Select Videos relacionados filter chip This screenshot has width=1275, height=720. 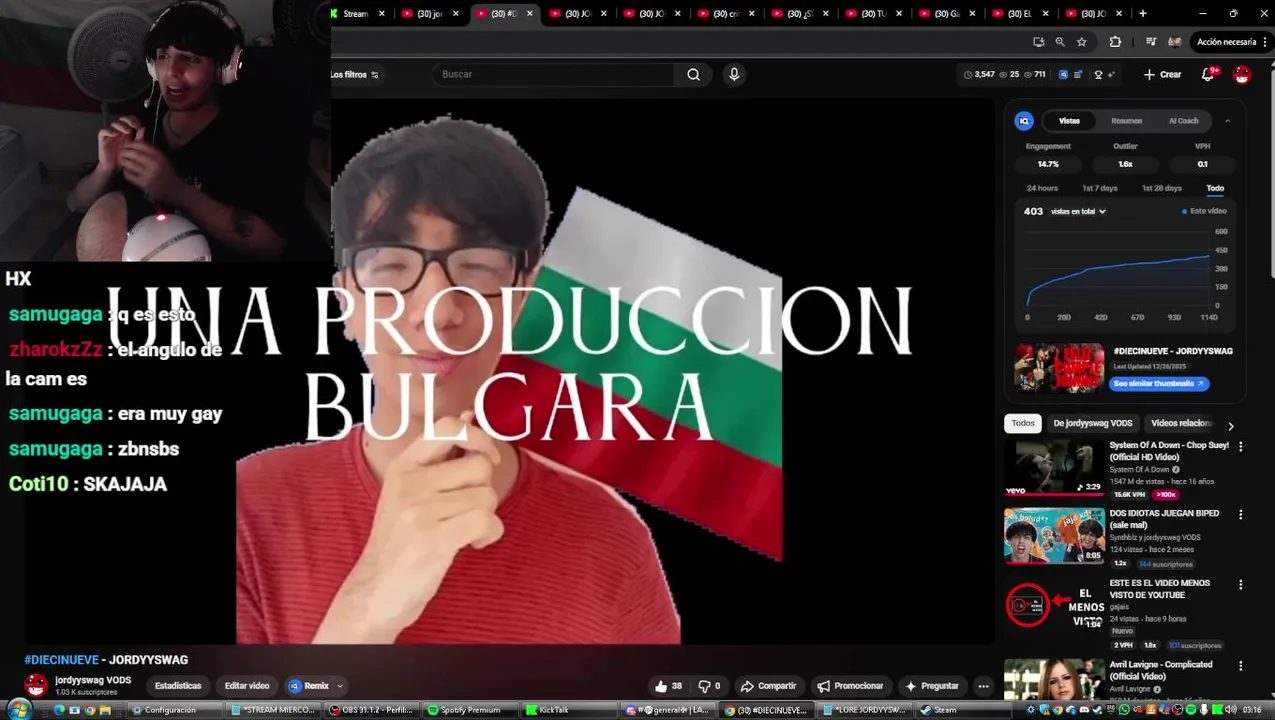(1181, 423)
